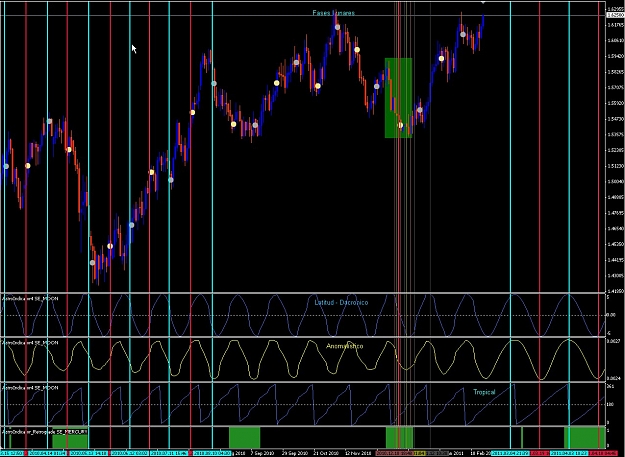Image resolution: width=625 pixels, height=457 pixels.
Task: Click the 7 Sep 2010 date on the time axis
Action: click(262, 453)
